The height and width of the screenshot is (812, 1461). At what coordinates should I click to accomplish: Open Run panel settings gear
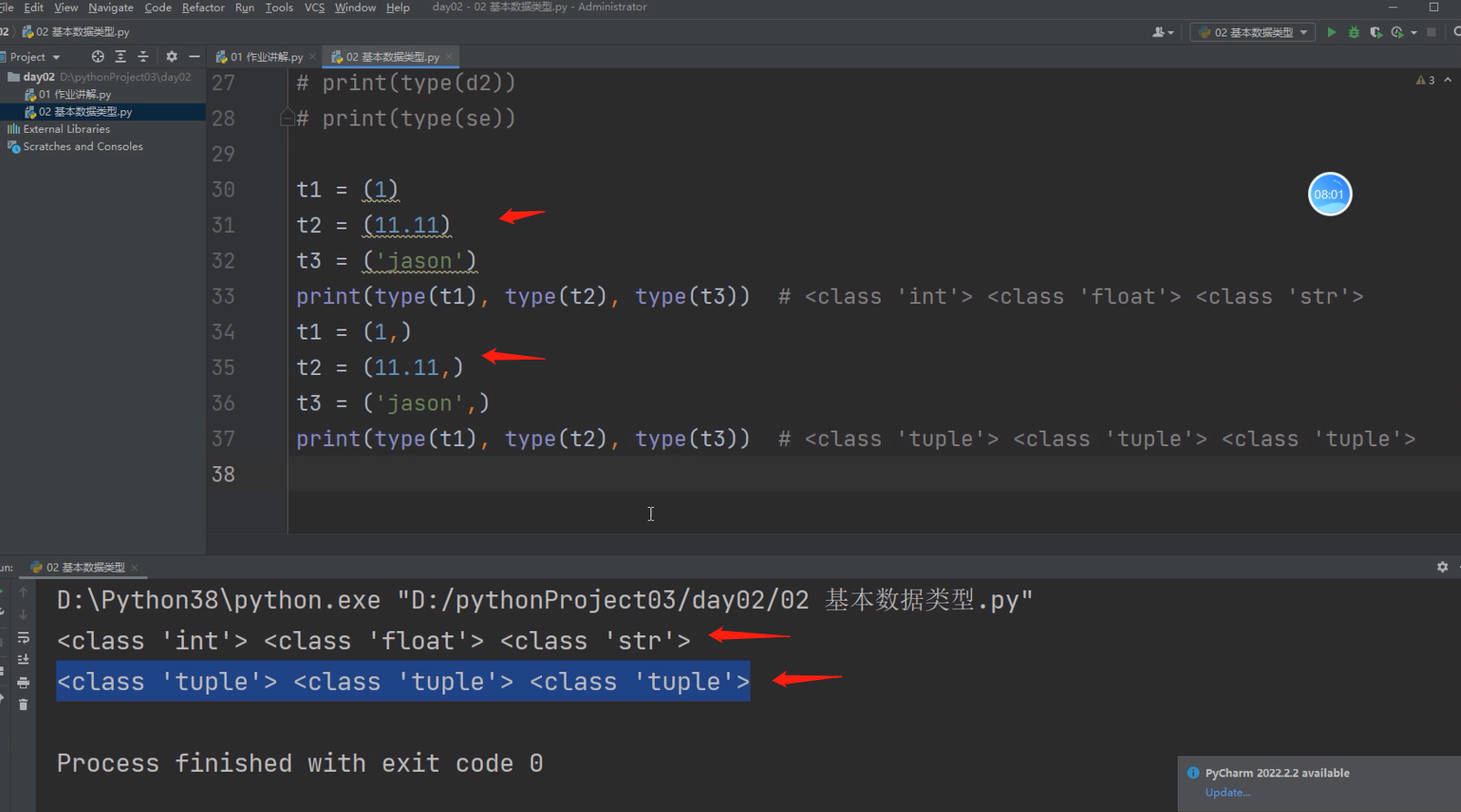point(1443,567)
